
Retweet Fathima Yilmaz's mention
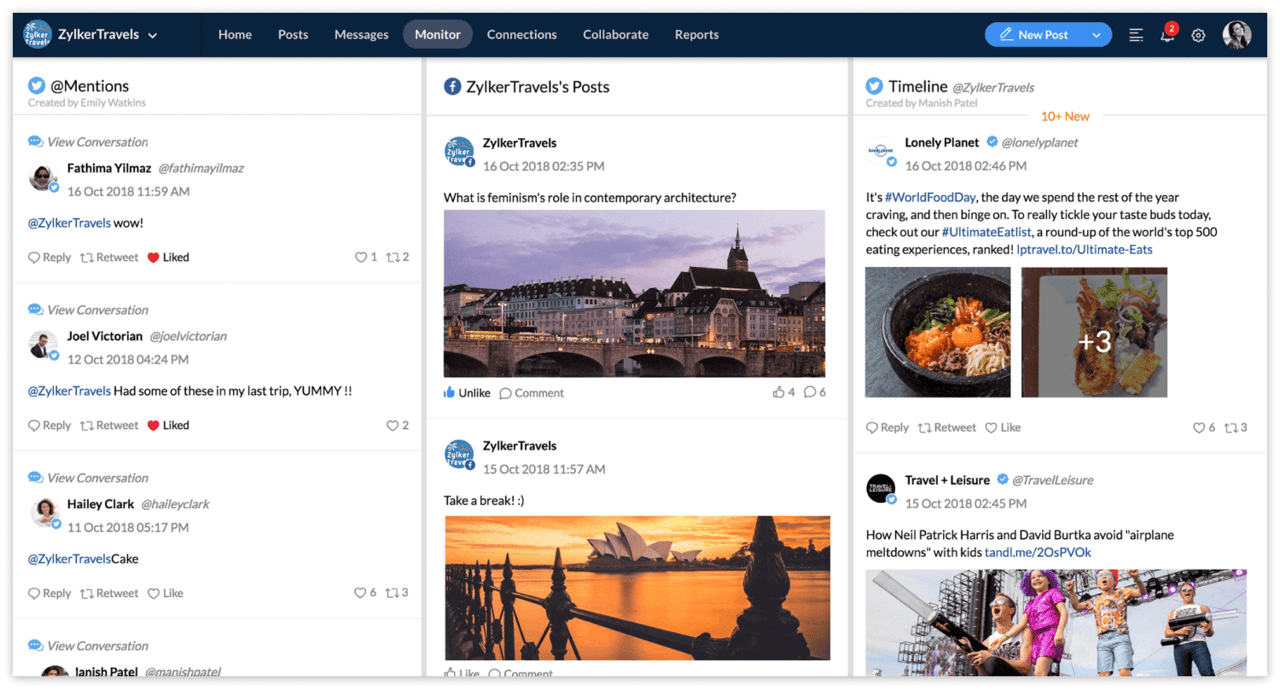click(108, 257)
